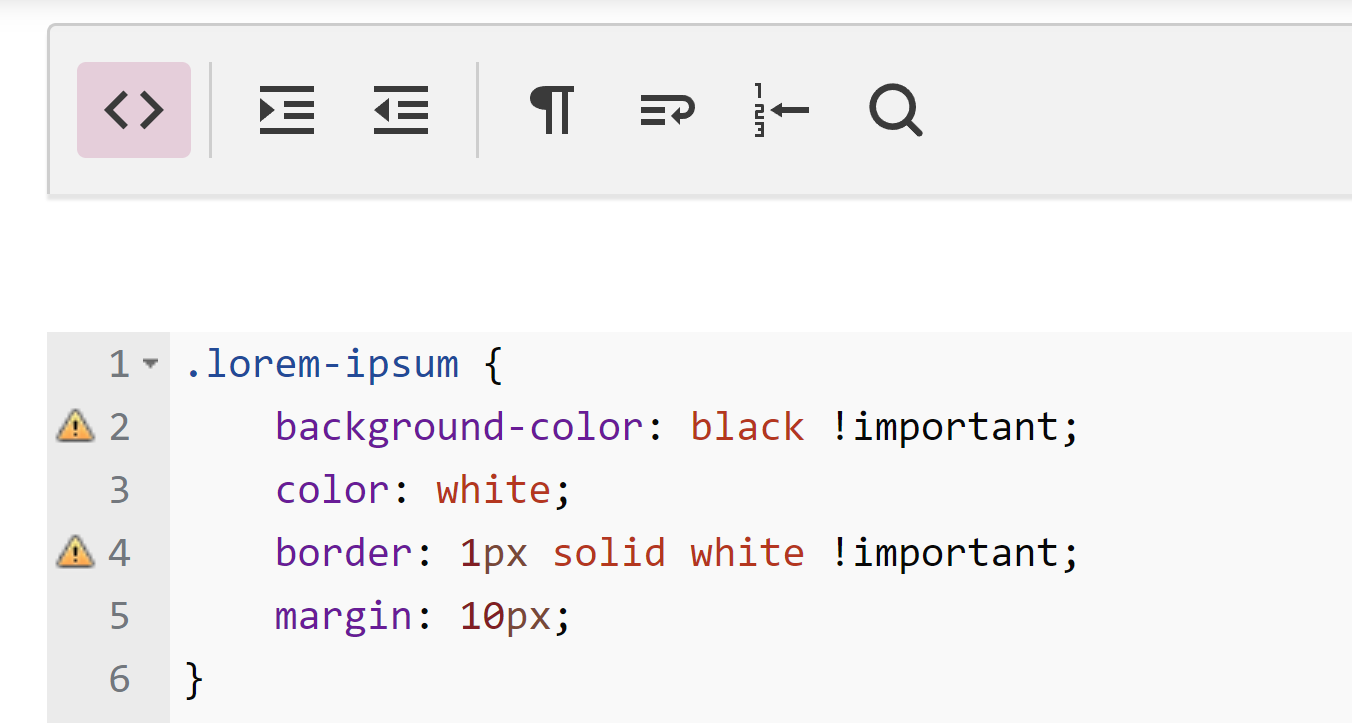1352x723 pixels.
Task: Click the black color value
Action: point(747,427)
